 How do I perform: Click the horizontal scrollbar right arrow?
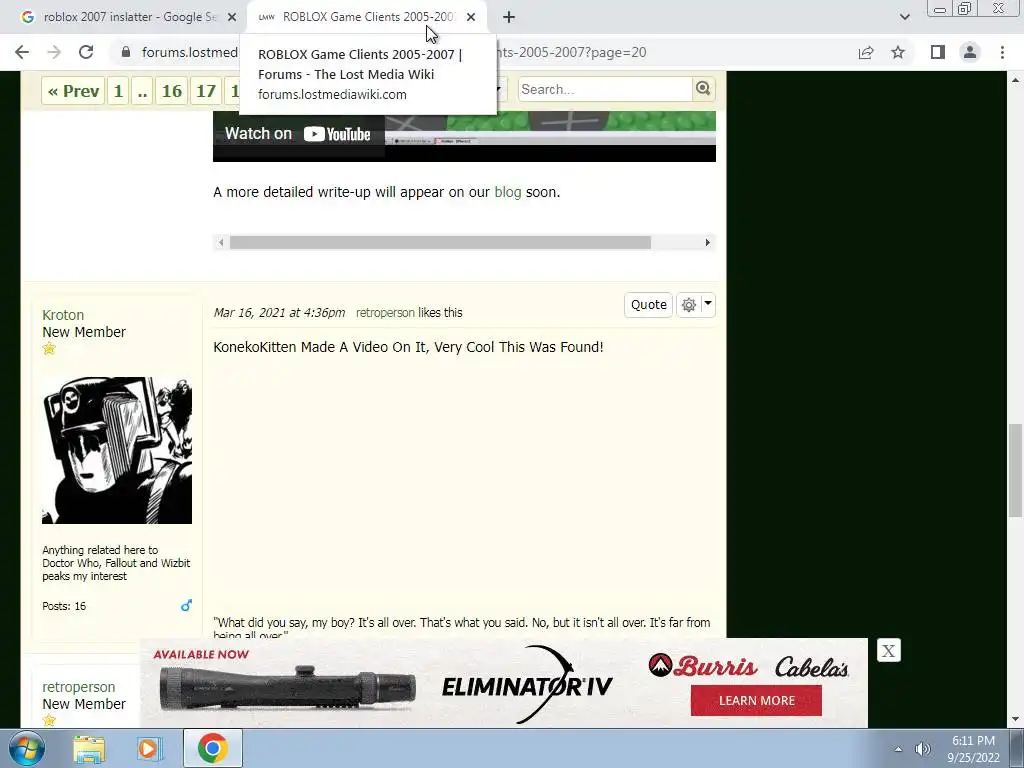pos(707,242)
